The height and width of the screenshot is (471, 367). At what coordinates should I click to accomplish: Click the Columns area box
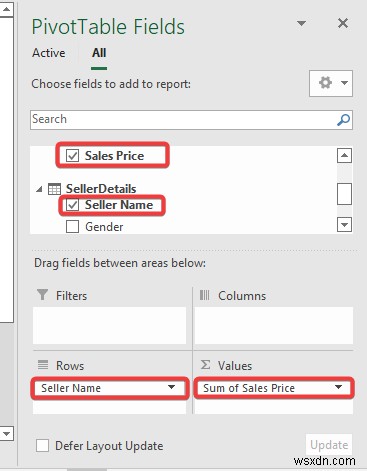click(x=274, y=325)
